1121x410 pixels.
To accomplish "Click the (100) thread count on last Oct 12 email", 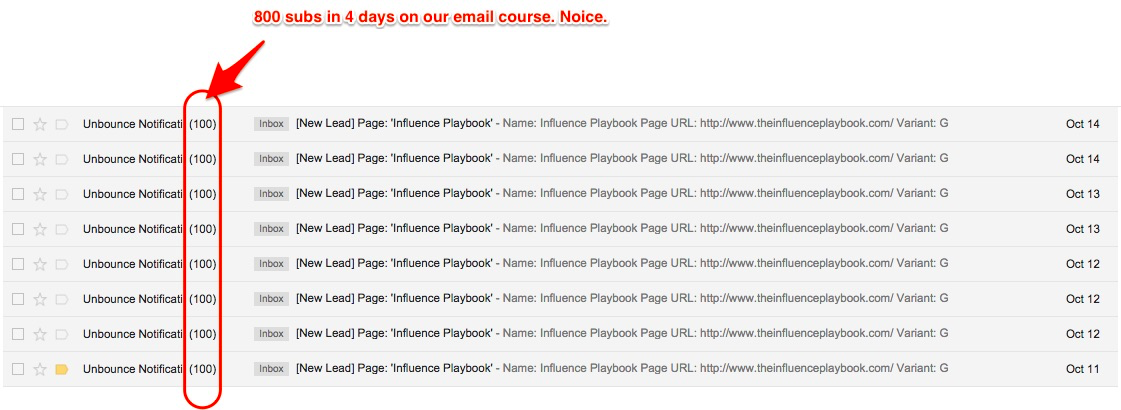I will tap(203, 334).
